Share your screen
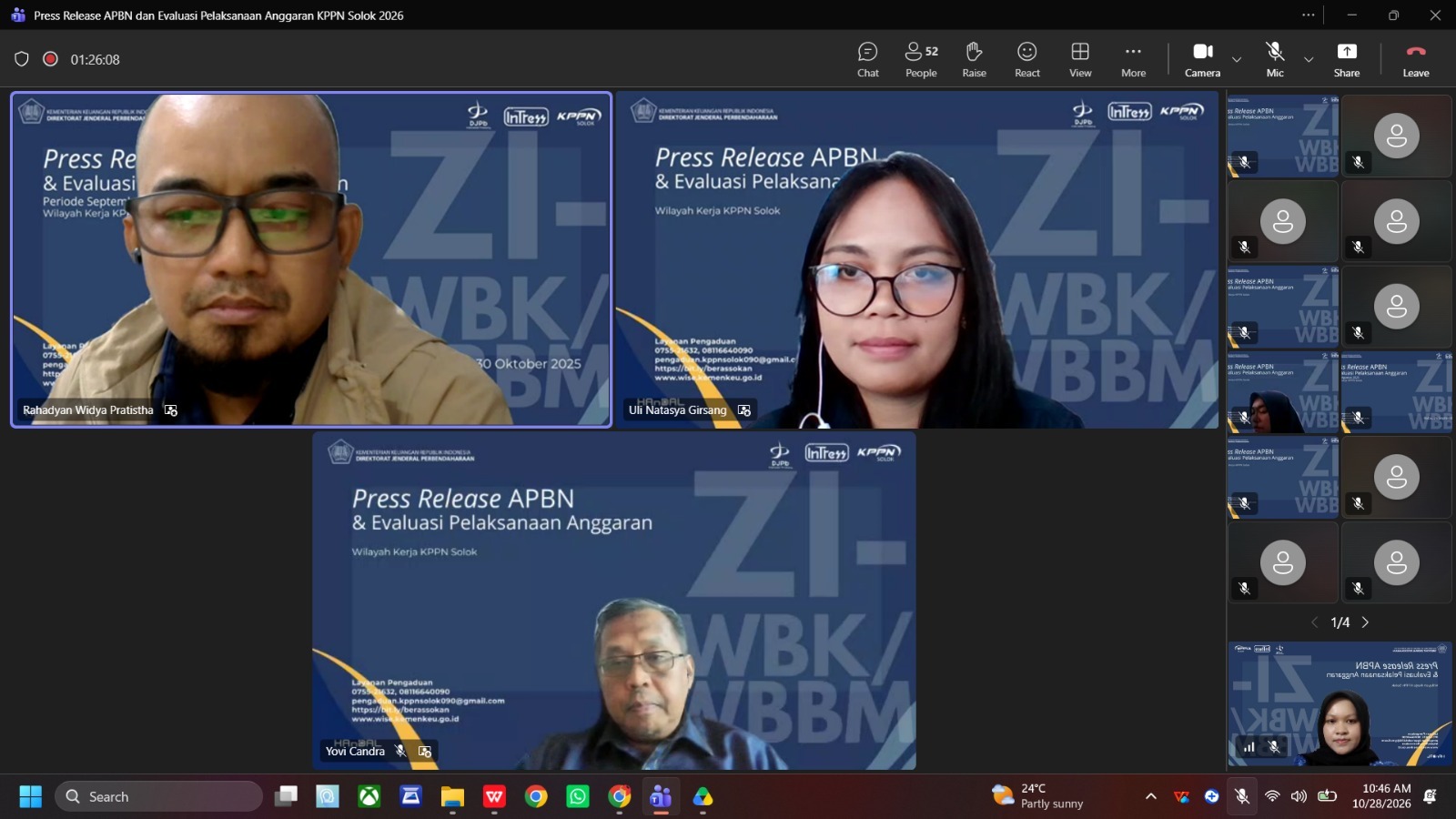Screen dimensions: 1456x819 (1347, 59)
